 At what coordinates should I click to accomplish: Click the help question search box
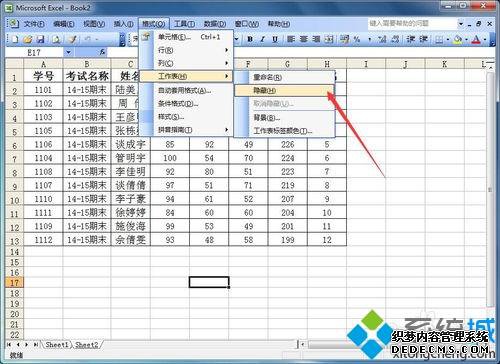[412, 23]
